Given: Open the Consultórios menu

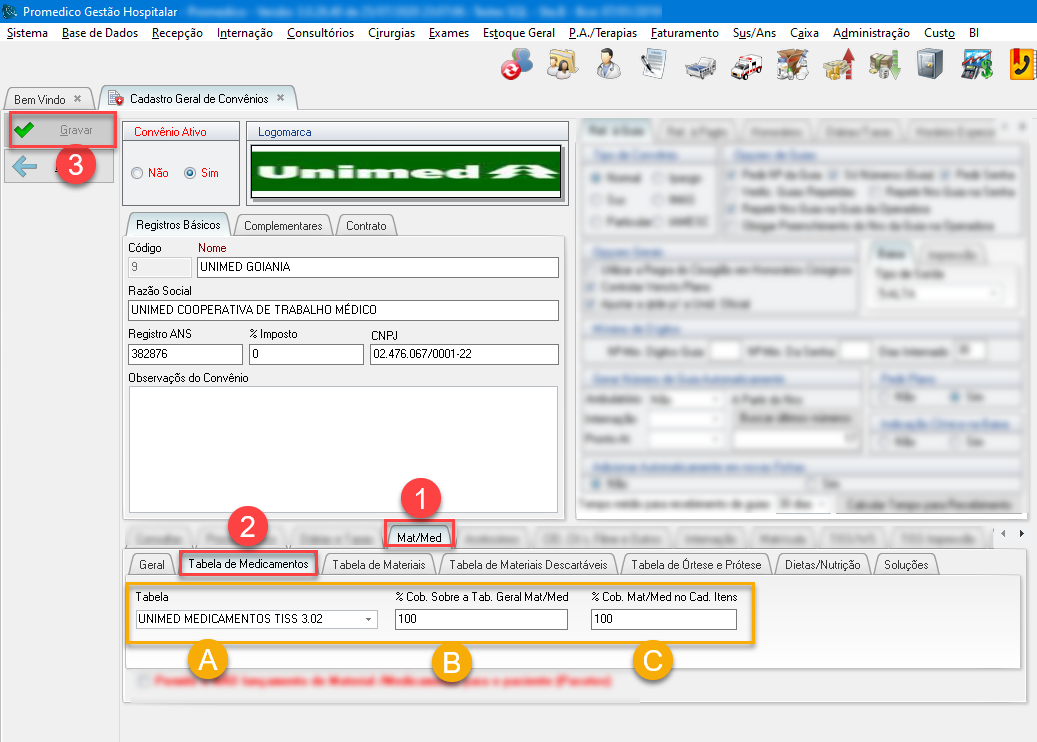Looking at the screenshot, I should [x=320, y=33].
